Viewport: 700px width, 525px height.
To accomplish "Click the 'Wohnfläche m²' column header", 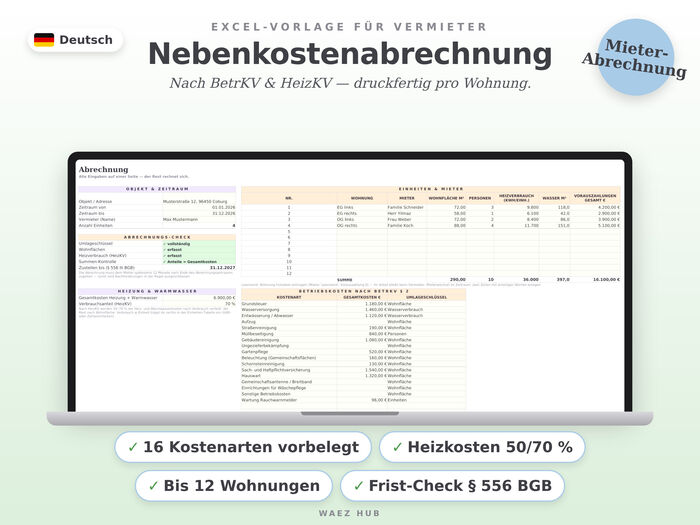I will click(446, 198).
